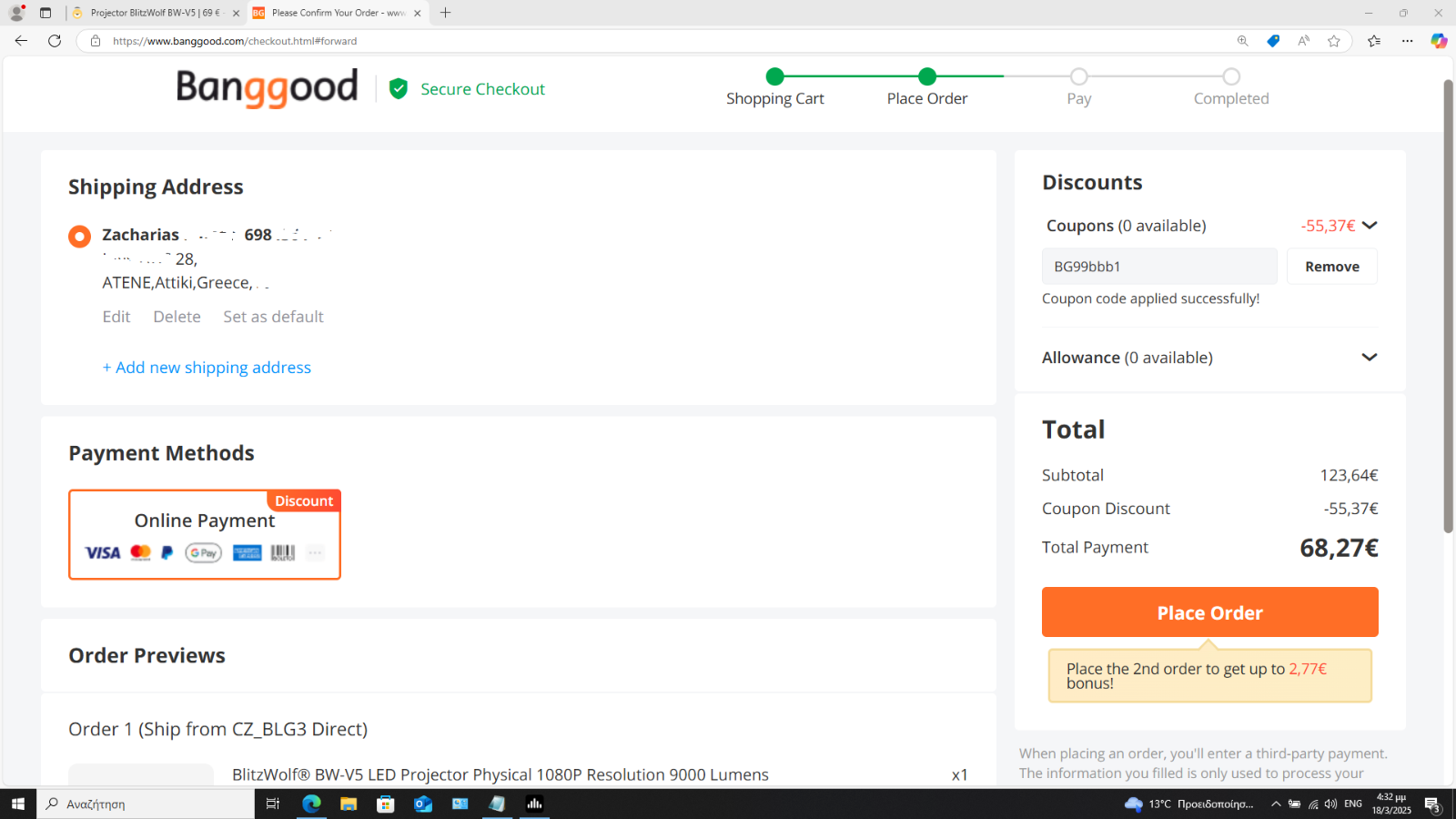The width and height of the screenshot is (1456, 819).
Task: Click the page vertical scrollbar
Action: click(1448, 306)
